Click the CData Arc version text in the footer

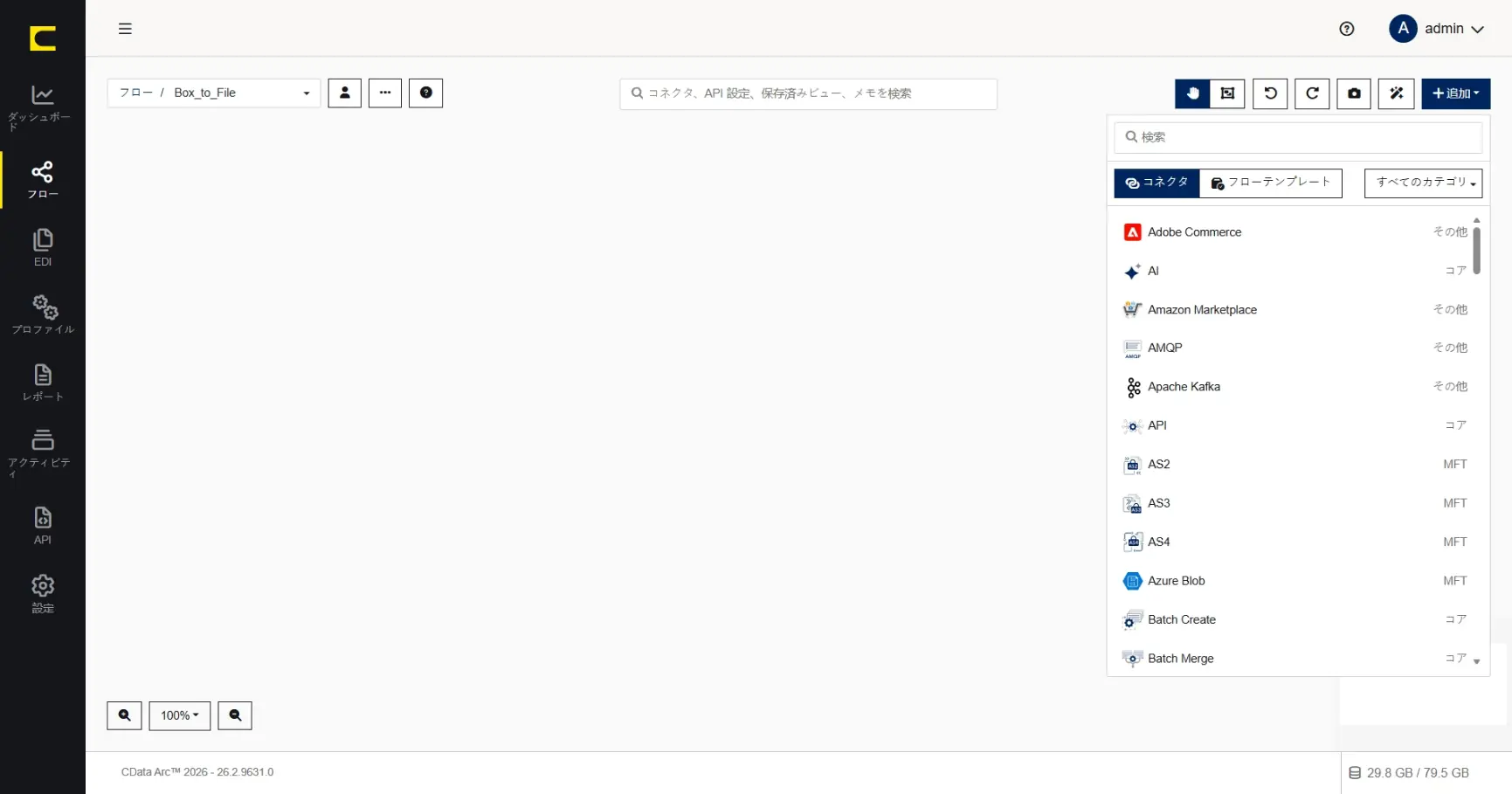click(197, 772)
